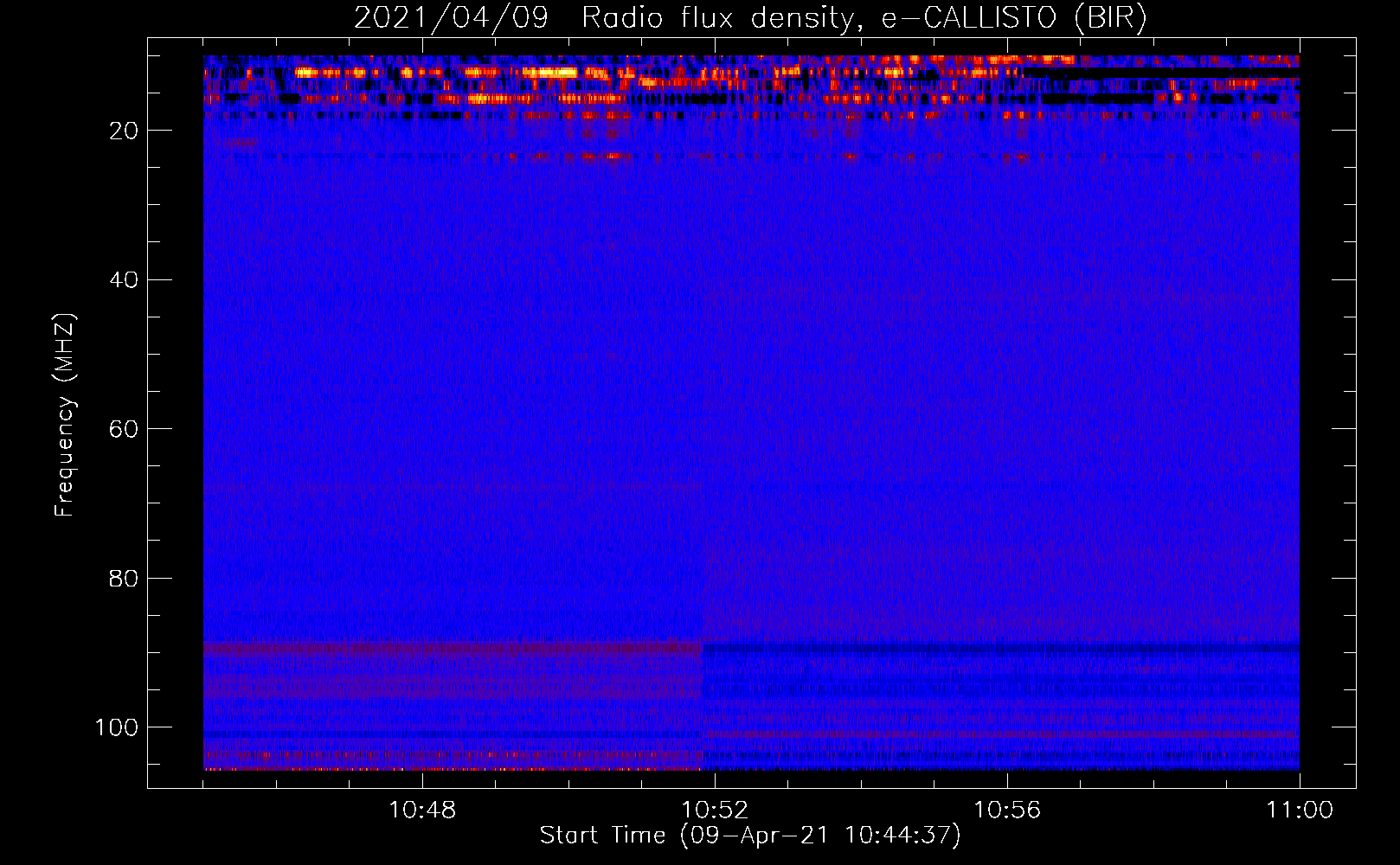Image resolution: width=1400 pixels, height=865 pixels.
Task: Click the "Start Time (09-Apr-21 10:44:37)" x-axis label
Action: pos(750,836)
